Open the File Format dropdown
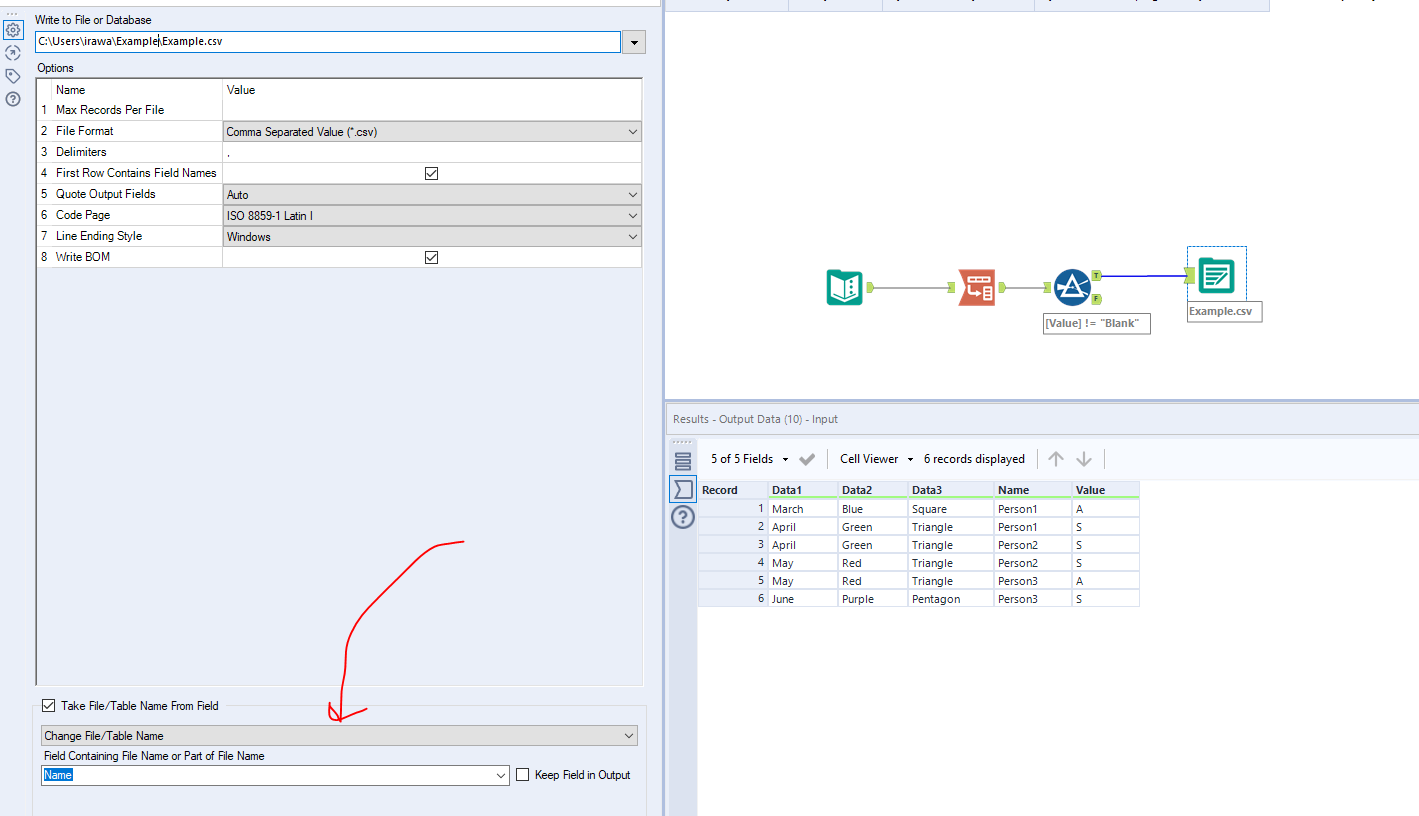The width and height of the screenshot is (1419, 816). tap(632, 131)
